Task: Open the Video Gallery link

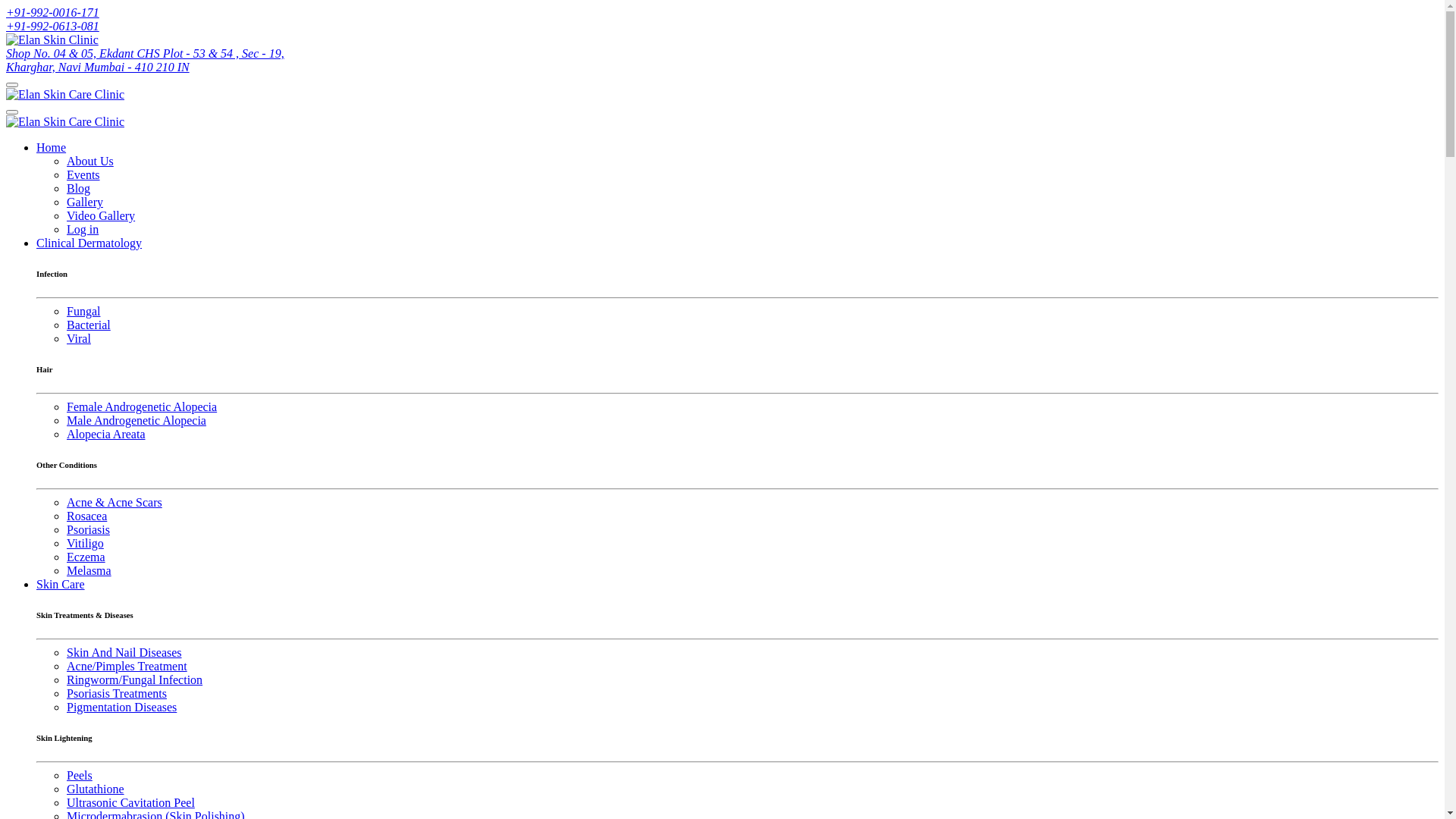Action: [100, 216]
